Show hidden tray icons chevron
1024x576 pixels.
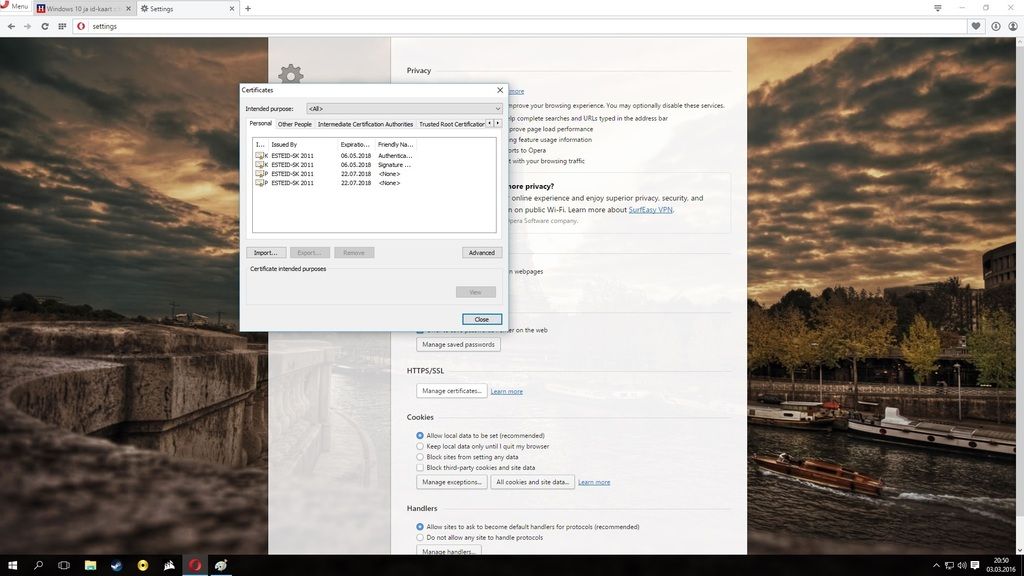[x=936, y=566]
